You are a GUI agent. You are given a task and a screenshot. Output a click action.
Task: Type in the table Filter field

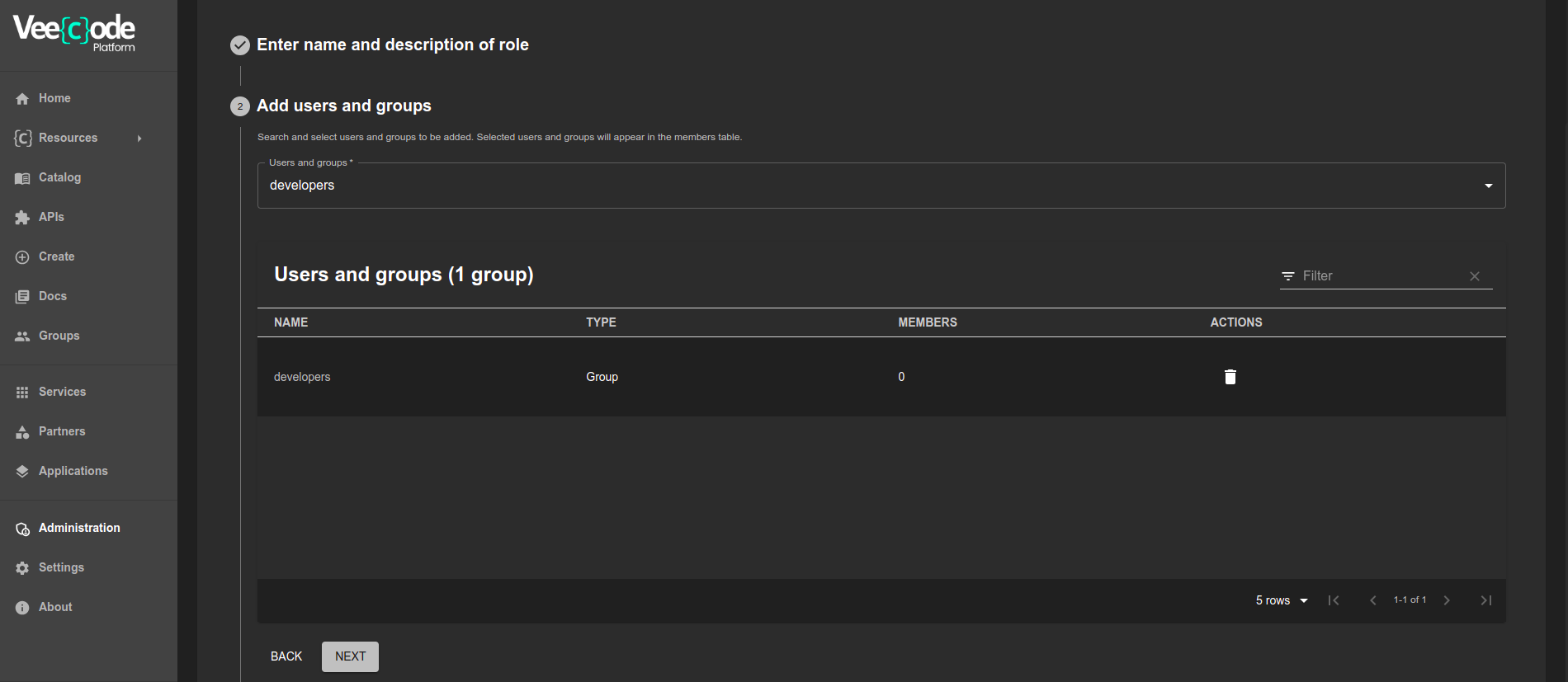click(x=1380, y=276)
